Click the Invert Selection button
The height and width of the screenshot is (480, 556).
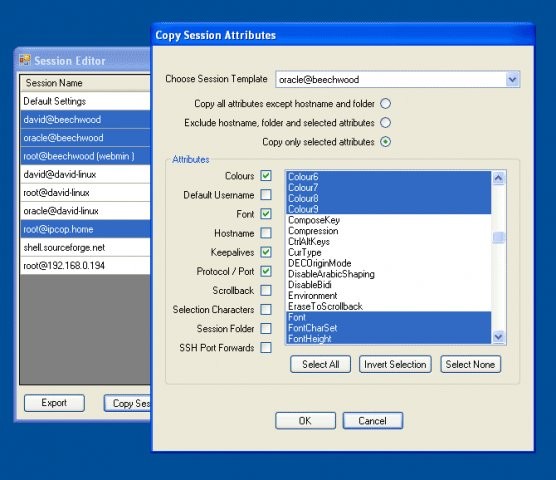point(395,364)
